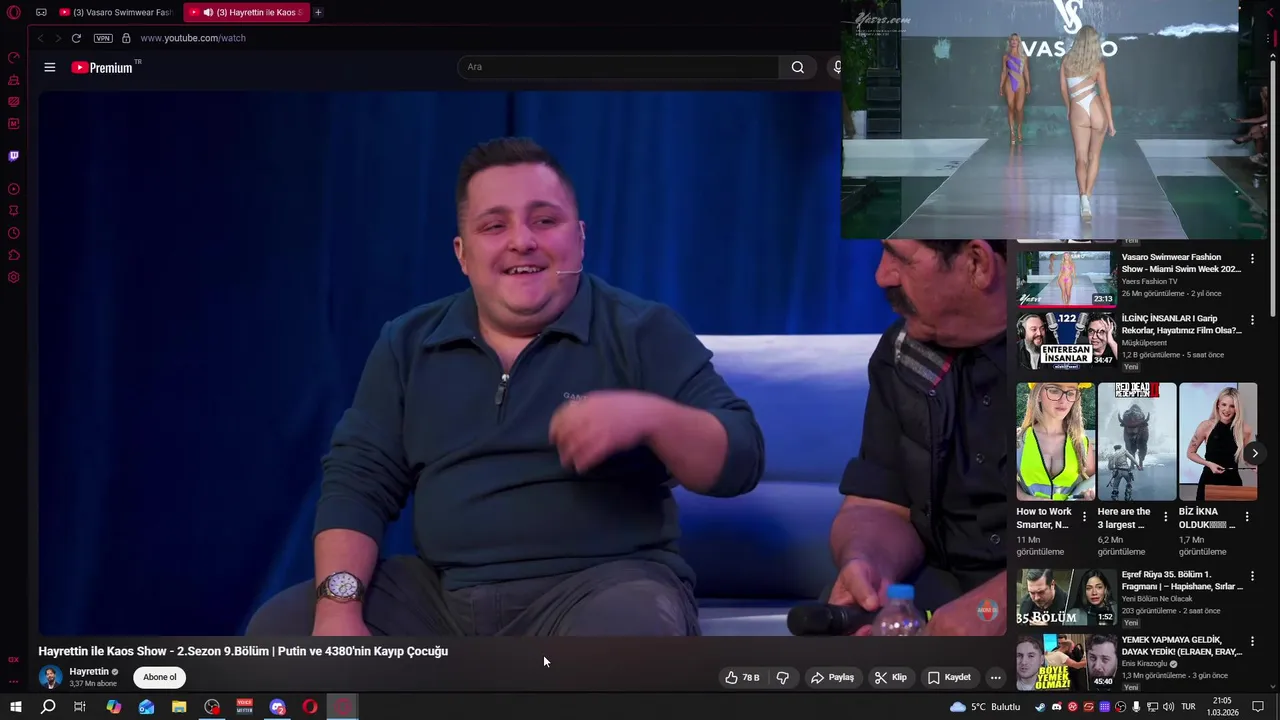
Task: Go forward with browser forward arrow
Action: point(58,38)
